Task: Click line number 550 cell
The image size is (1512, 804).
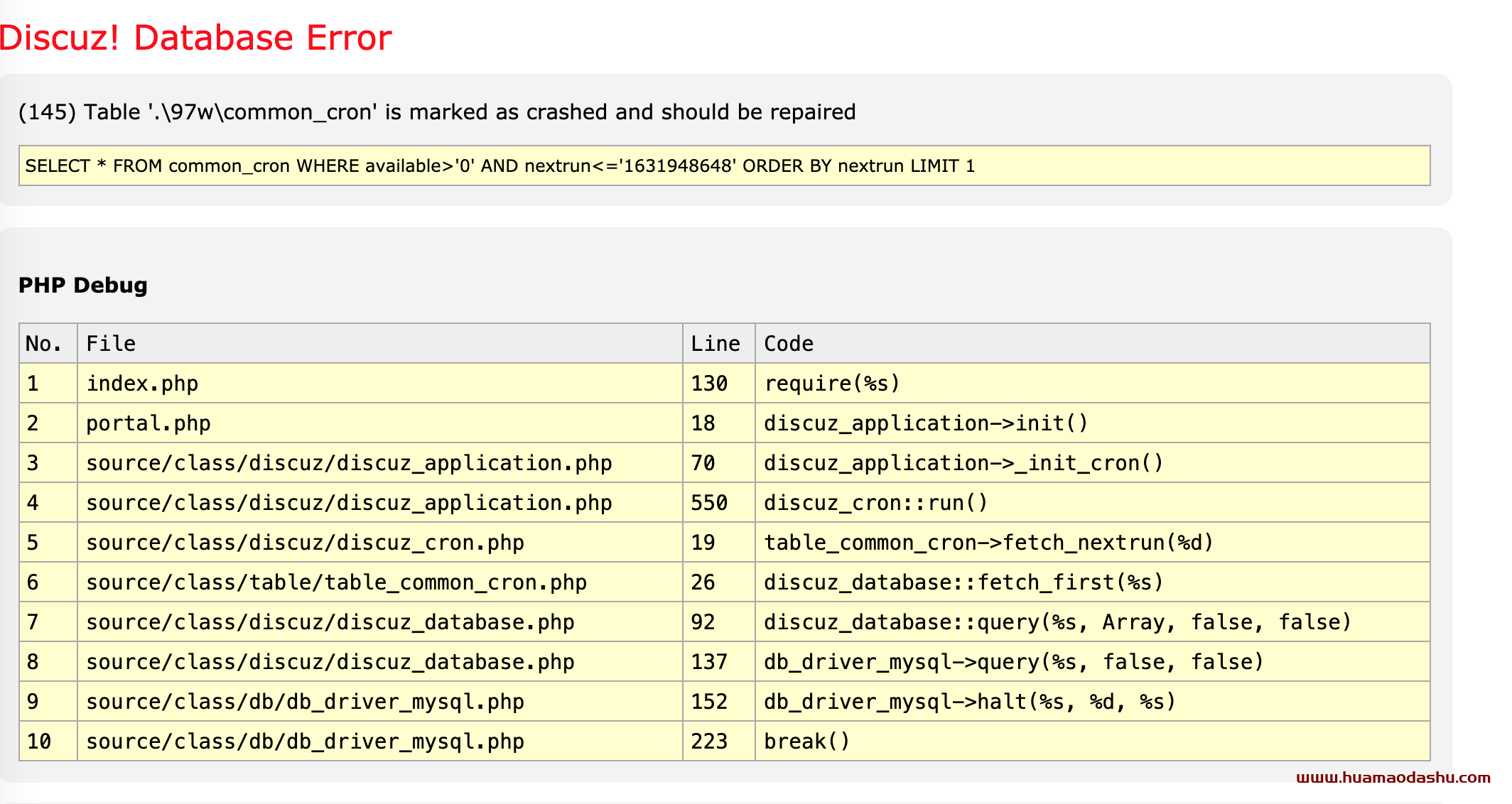Action: [718, 503]
